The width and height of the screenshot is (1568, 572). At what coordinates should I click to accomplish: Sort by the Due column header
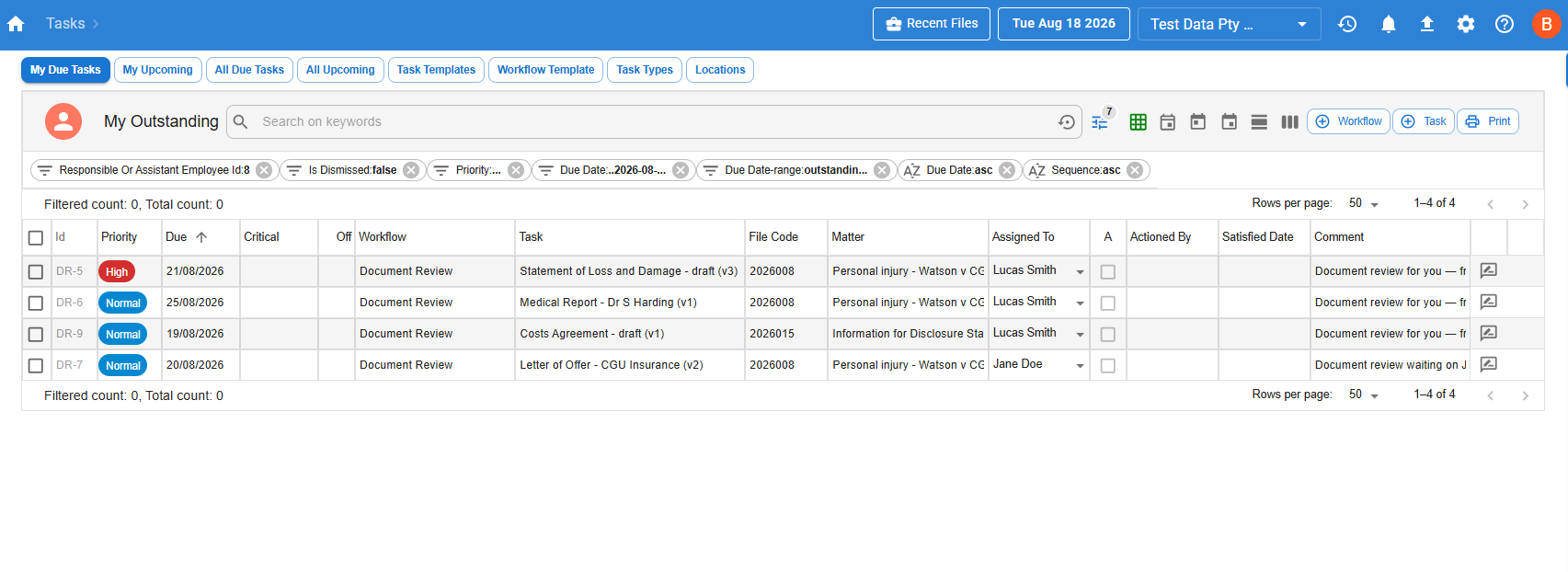(x=187, y=237)
